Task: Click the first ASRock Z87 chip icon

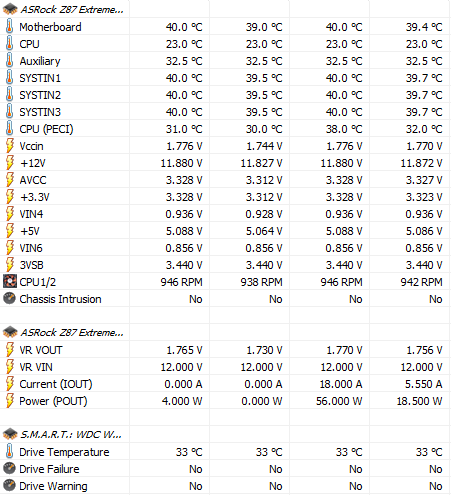Action: [x=10, y=9]
